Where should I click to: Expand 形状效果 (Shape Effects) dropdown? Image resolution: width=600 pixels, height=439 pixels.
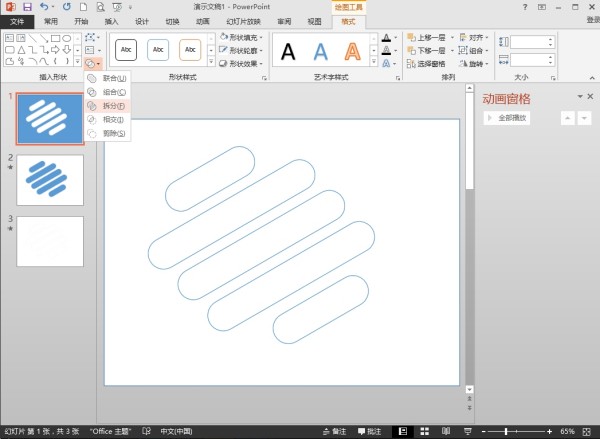tap(244, 63)
